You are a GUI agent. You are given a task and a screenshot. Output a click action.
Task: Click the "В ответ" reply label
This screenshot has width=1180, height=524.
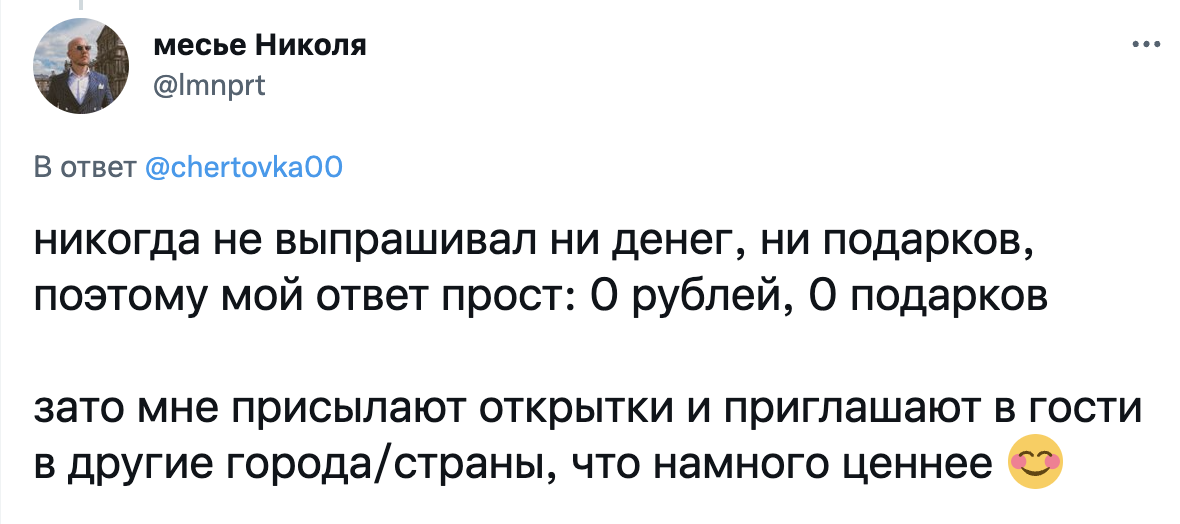click(x=85, y=168)
